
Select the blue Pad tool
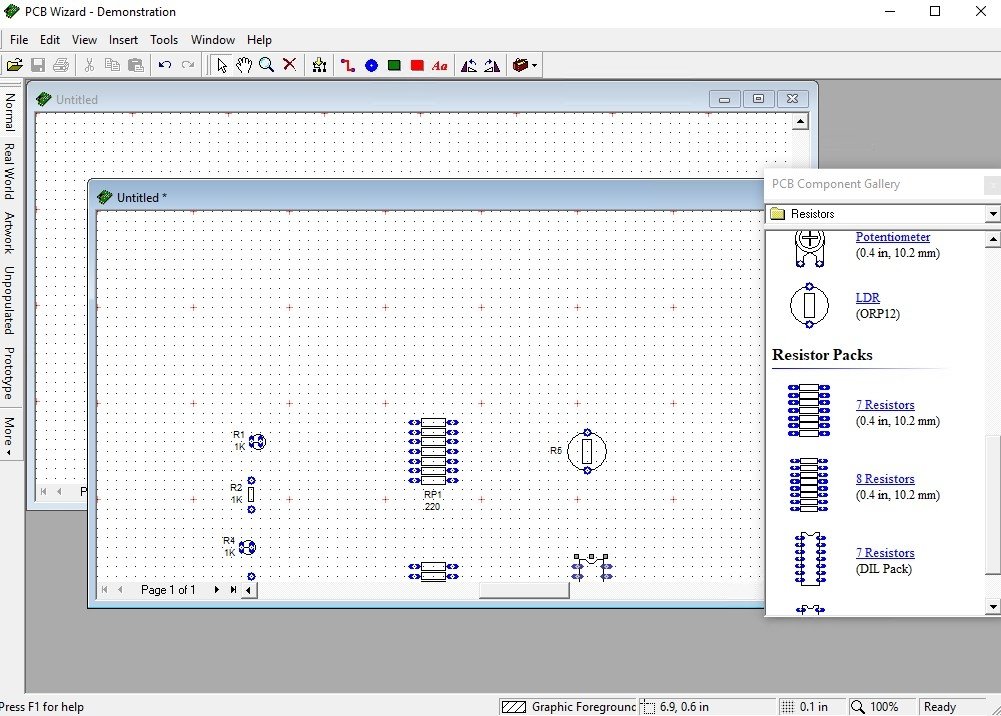click(x=371, y=65)
